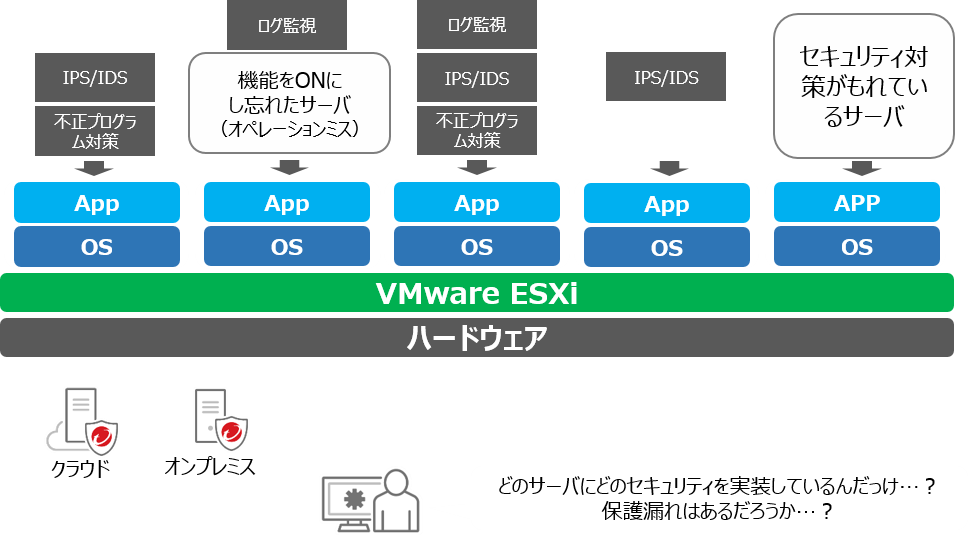Click the leftmost App box
The image size is (968, 536).
[97, 202]
